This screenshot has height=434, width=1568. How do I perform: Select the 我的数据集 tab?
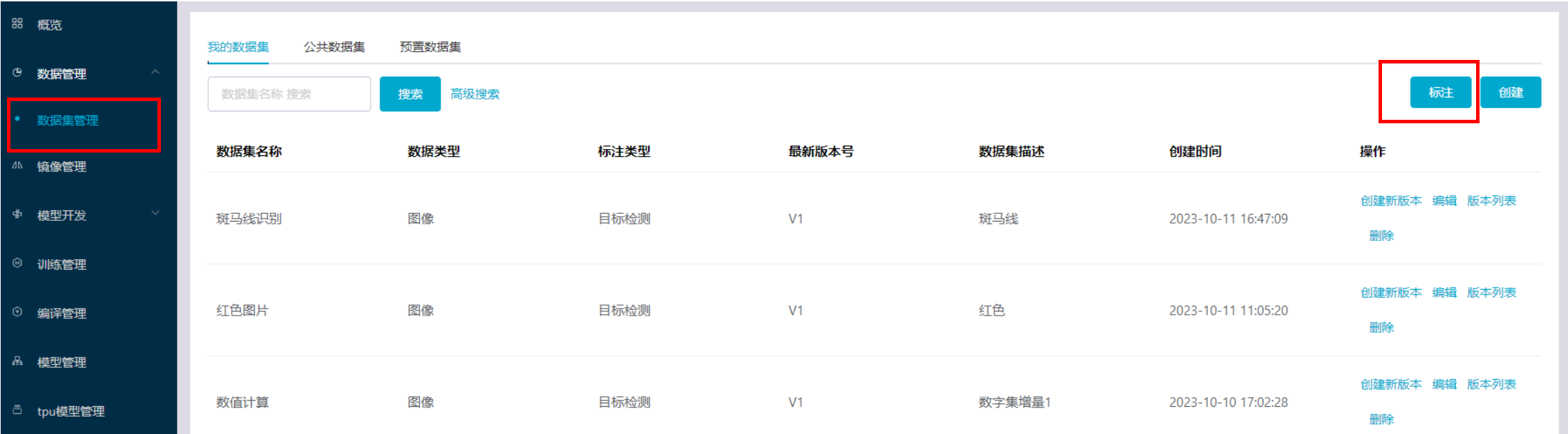coord(238,47)
